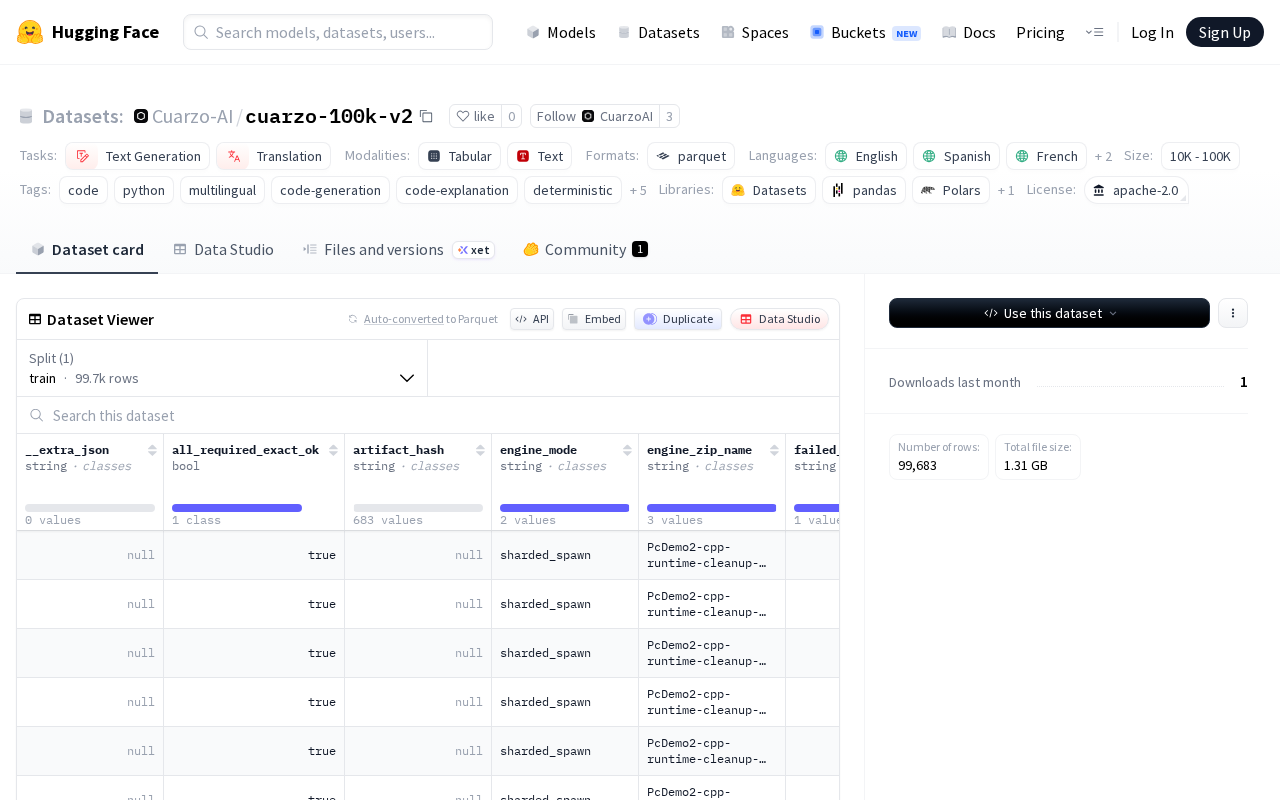1280x800 pixels.
Task: Open the API button in Dataset Viewer
Action: [532, 319]
